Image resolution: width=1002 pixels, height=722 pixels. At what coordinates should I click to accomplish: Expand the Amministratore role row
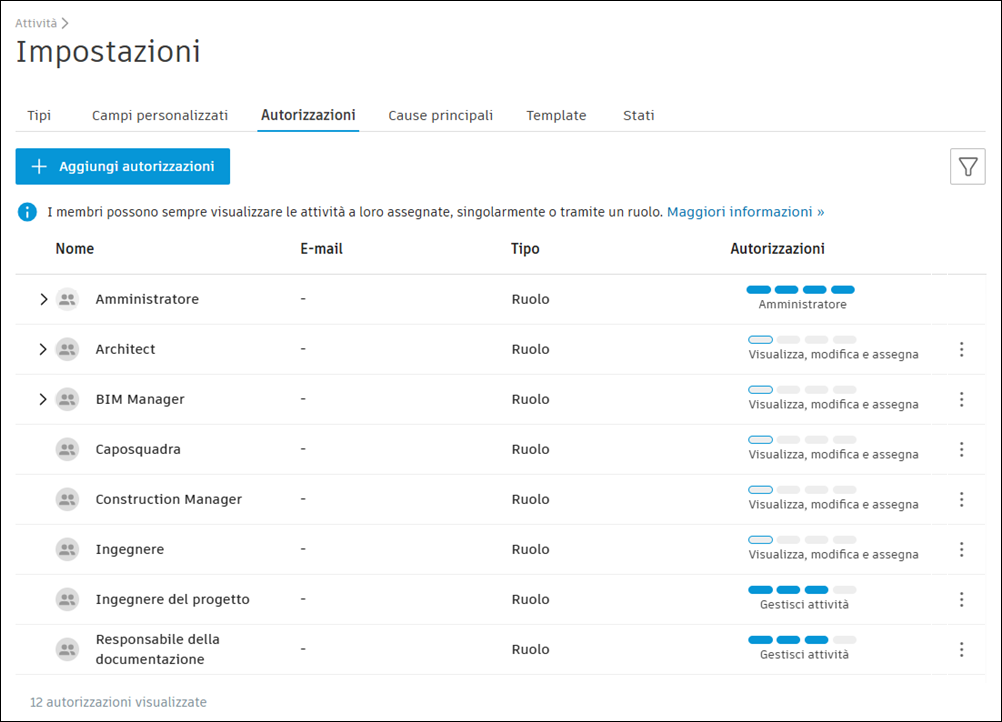[42, 298]
